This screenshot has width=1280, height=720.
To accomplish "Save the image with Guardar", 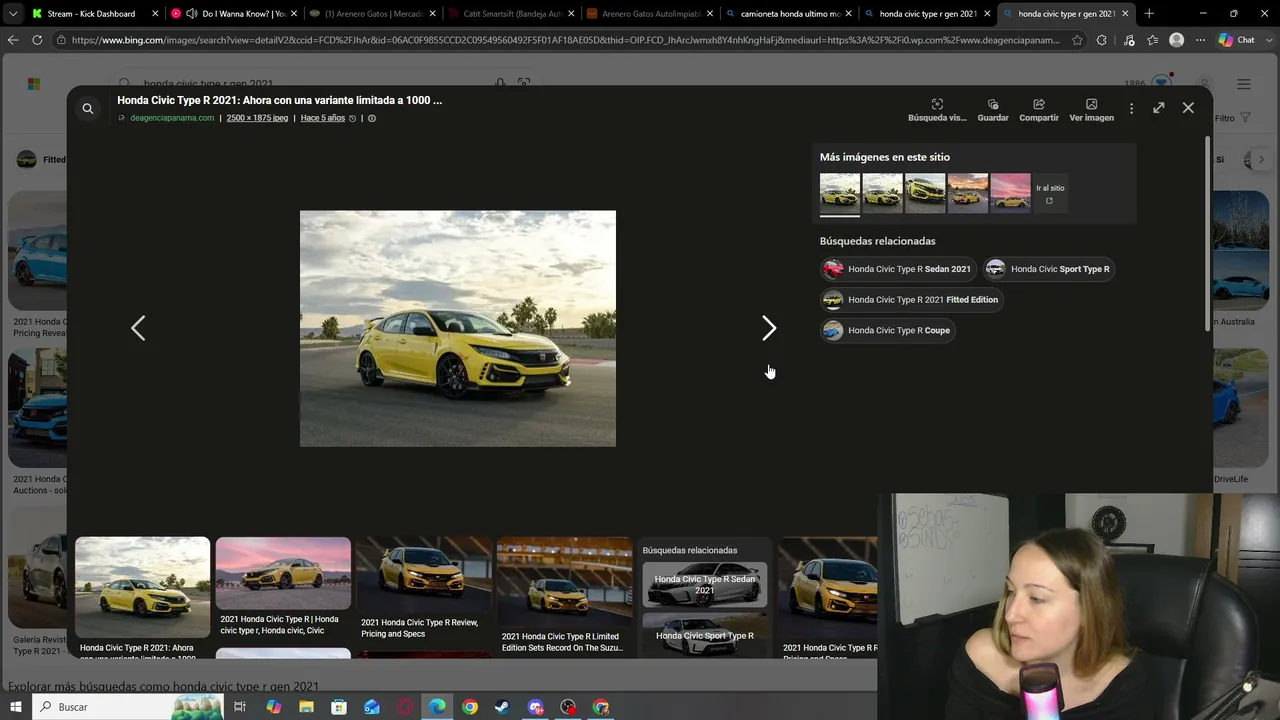I will click(993, 110).
